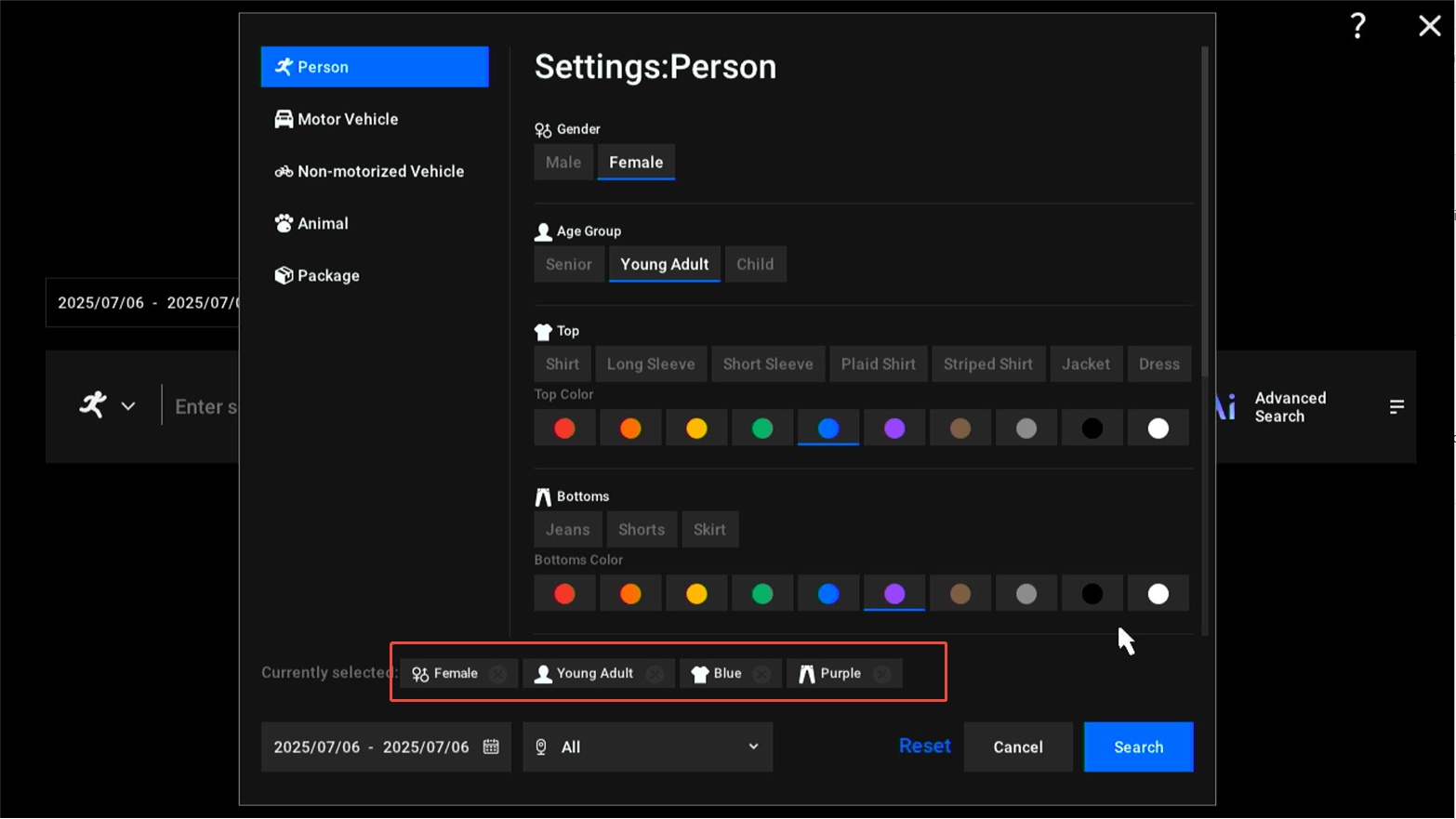The width and height of the screenshot is (1456, 819).
Task: Click the dialog date range field 2025/07/06
Action: point(386,746)
